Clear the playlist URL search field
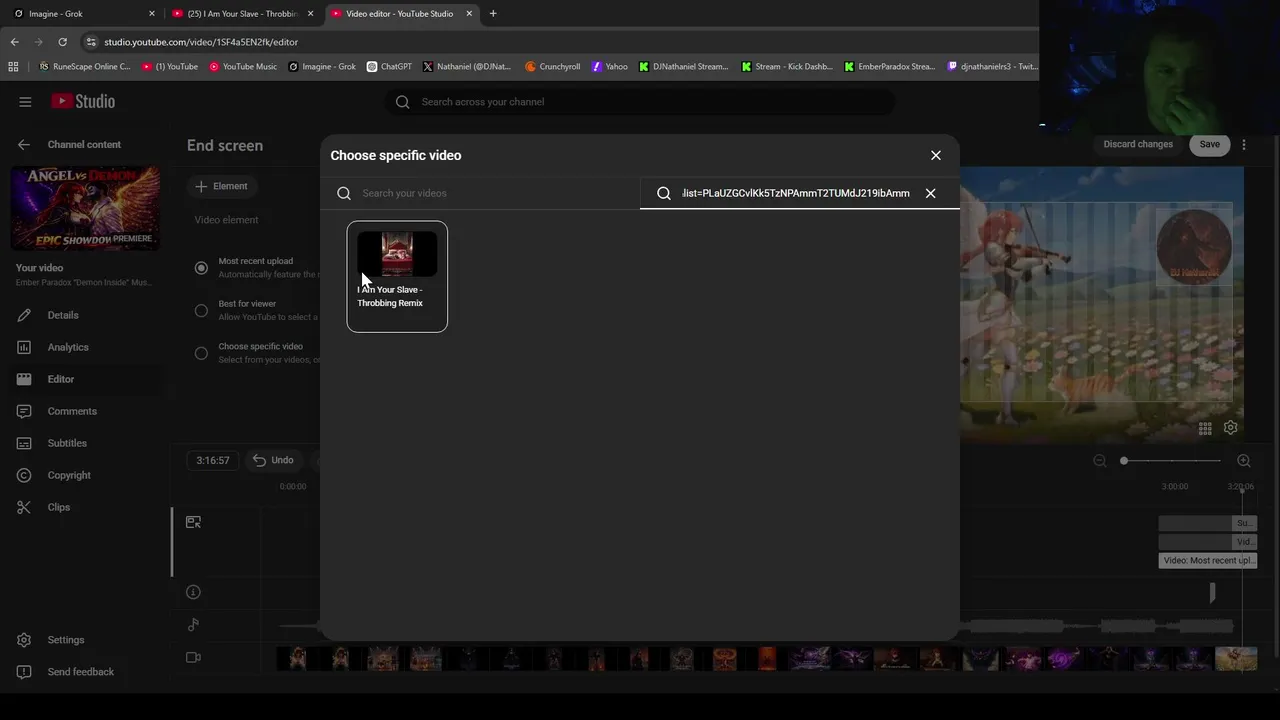1280x720 pixels. pos(930,193)
